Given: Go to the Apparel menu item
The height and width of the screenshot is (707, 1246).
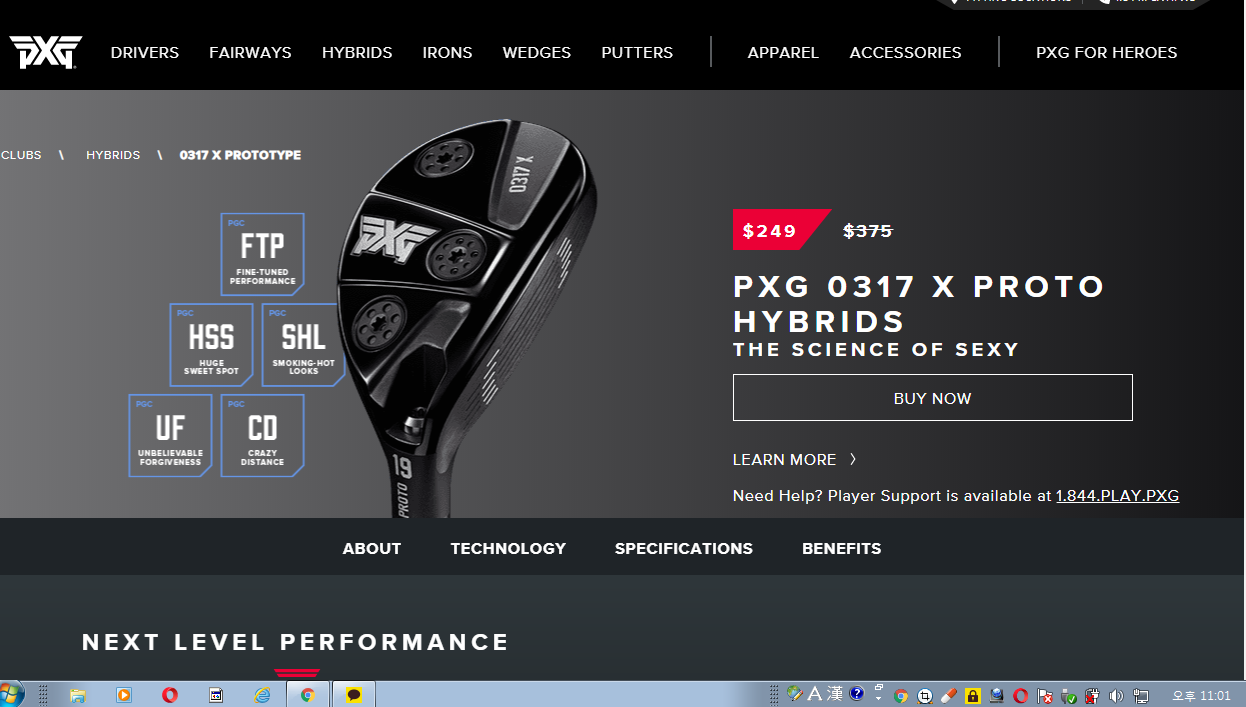Looking at the screenshot, I should 783,53.
